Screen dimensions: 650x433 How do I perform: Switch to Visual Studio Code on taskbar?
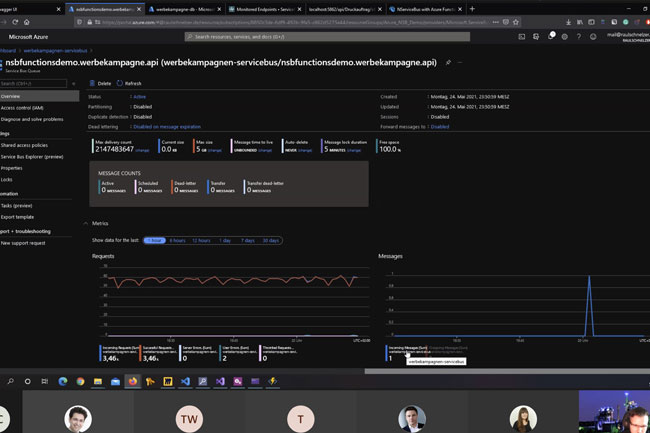coord(185,381)
